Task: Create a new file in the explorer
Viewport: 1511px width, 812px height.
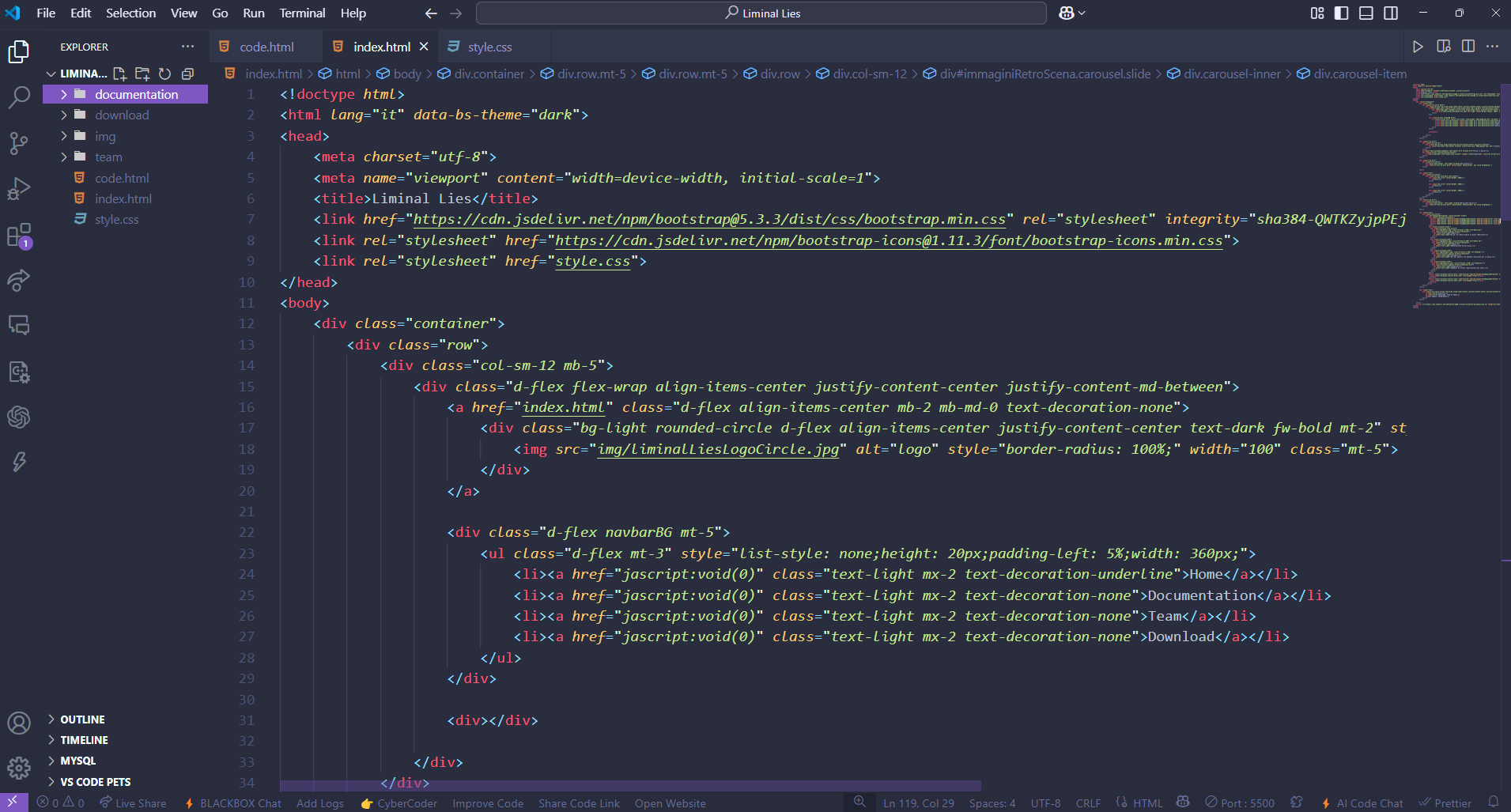Action: [120, 74]
